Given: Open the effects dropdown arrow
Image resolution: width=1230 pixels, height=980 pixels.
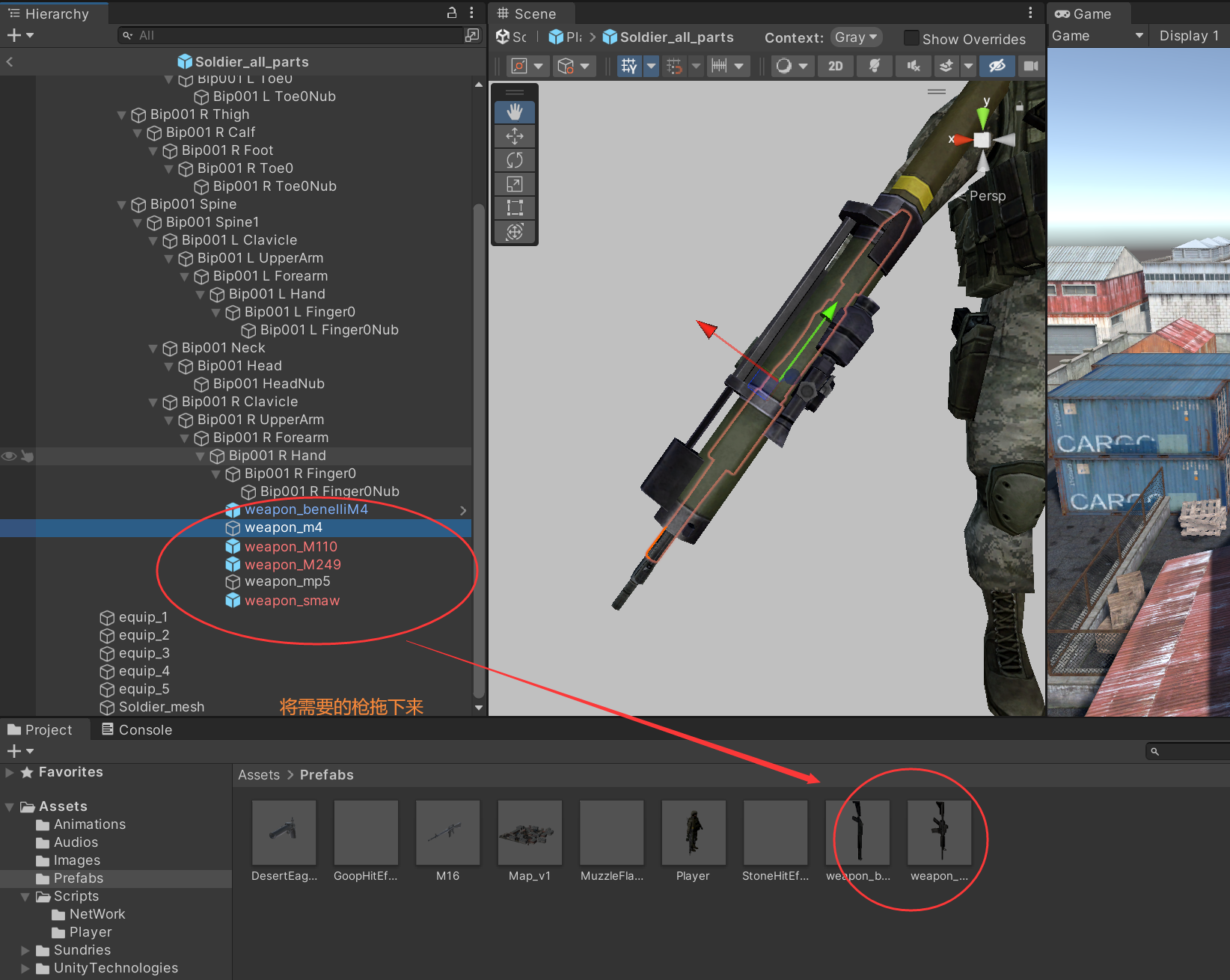Looking at the screenshot, I should 968,67.
